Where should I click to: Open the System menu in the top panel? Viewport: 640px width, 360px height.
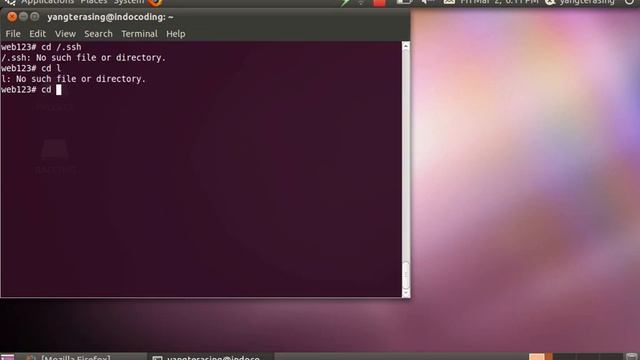[129, 2]
